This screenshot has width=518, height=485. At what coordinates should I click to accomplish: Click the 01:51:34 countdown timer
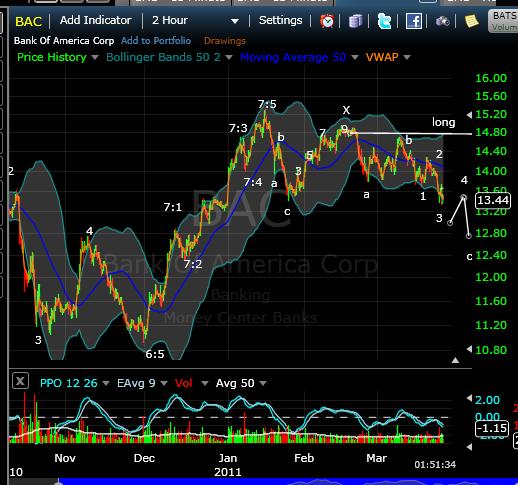click(435, 464)
